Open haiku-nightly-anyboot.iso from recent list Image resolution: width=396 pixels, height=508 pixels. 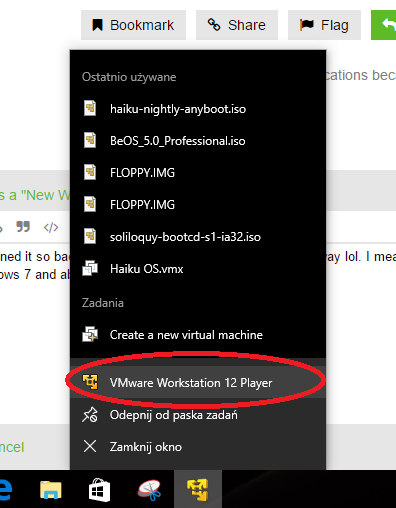tap(198, 109)
